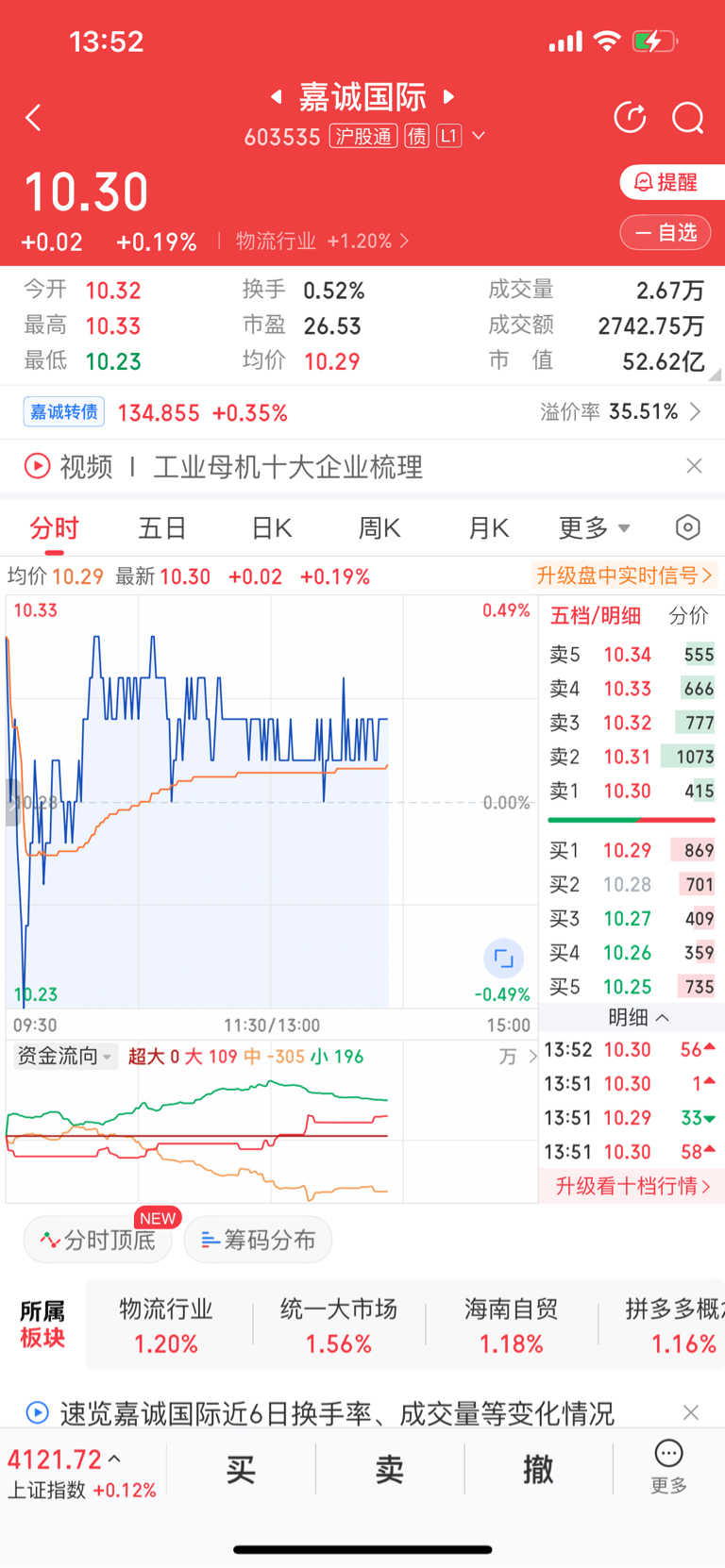Expand the 上证指数 4121.72 index bar
The height and width of the screenshot is (1568, 725).
(82, 1472)
